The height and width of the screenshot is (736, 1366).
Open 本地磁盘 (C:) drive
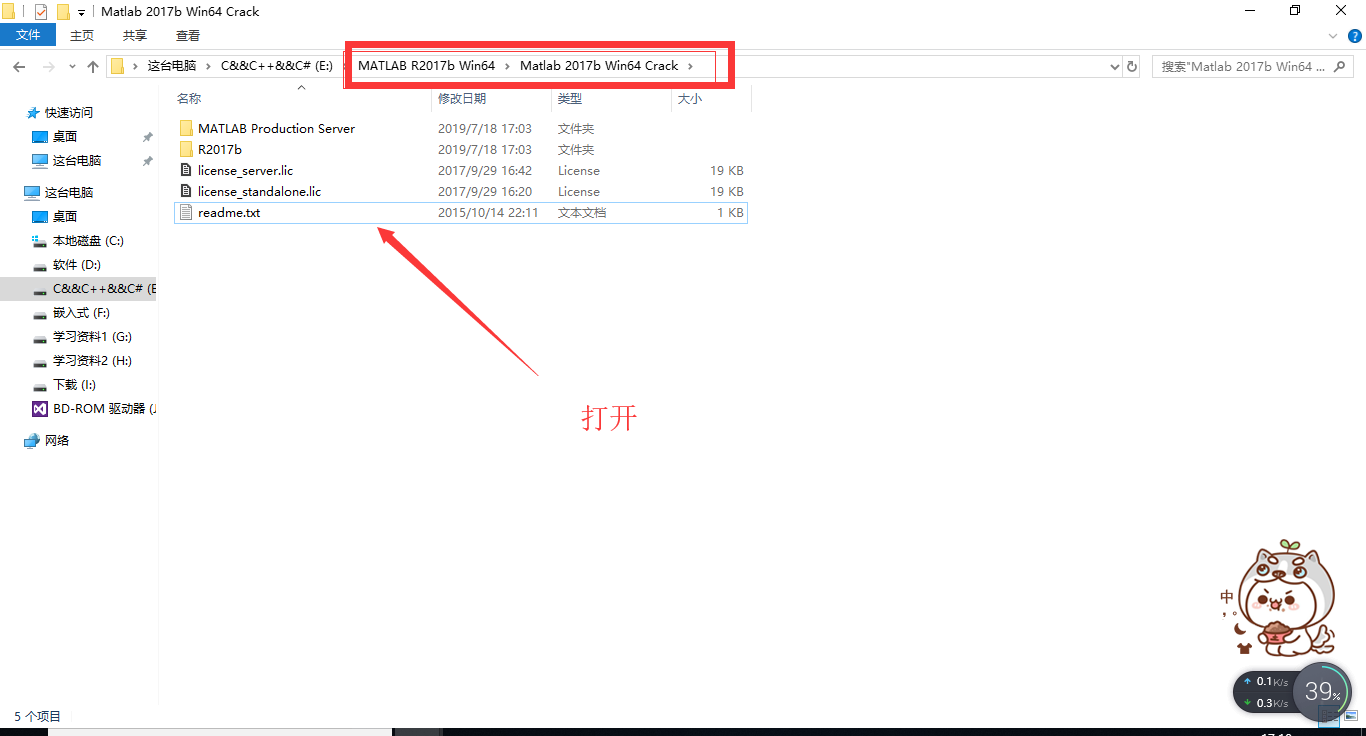(x=78, y=241)
